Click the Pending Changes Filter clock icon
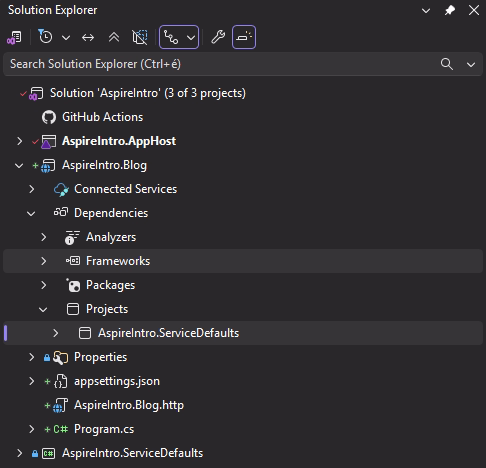 (45, 37)
